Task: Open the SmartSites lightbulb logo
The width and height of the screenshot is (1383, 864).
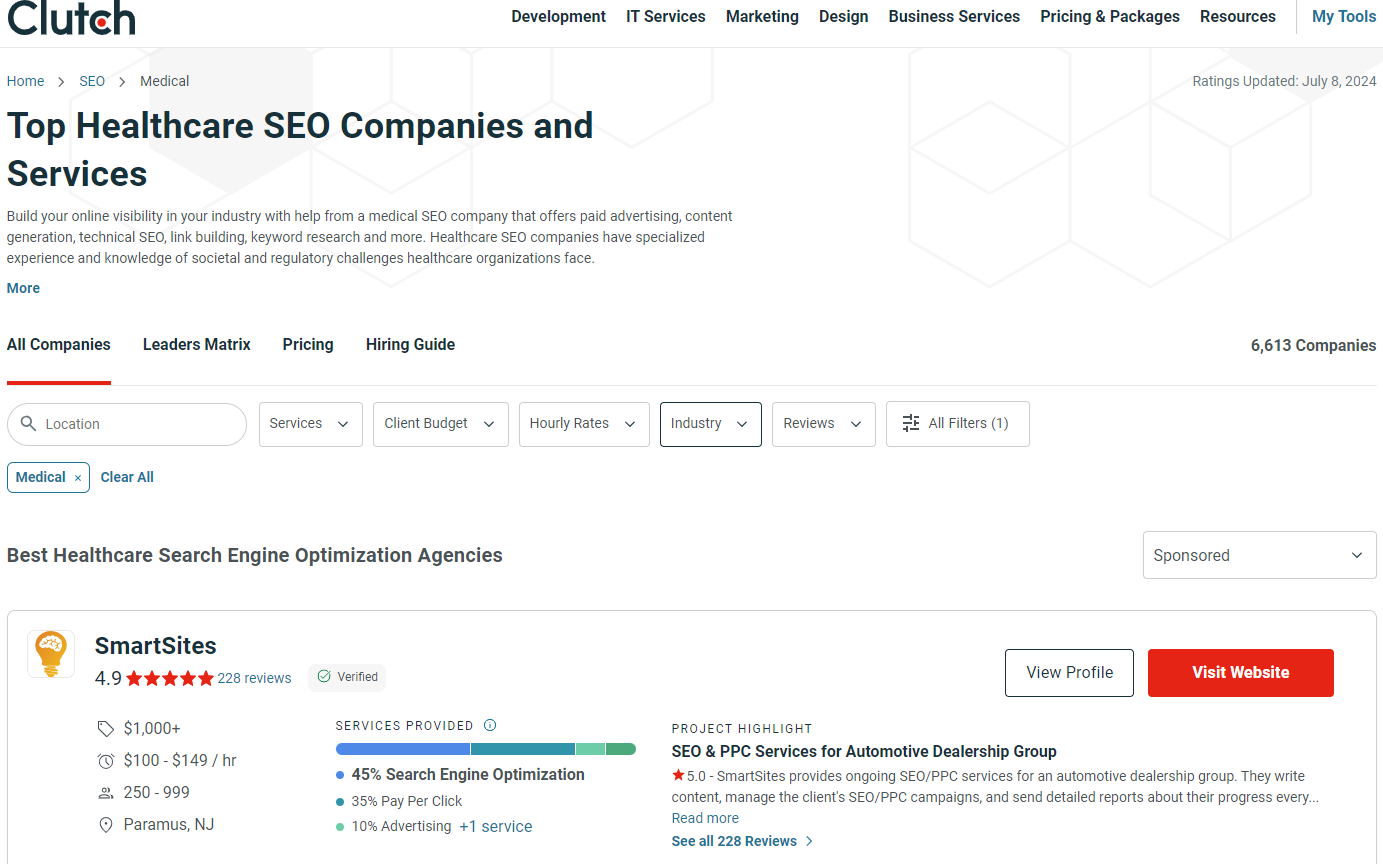Action: coord(51,654)
